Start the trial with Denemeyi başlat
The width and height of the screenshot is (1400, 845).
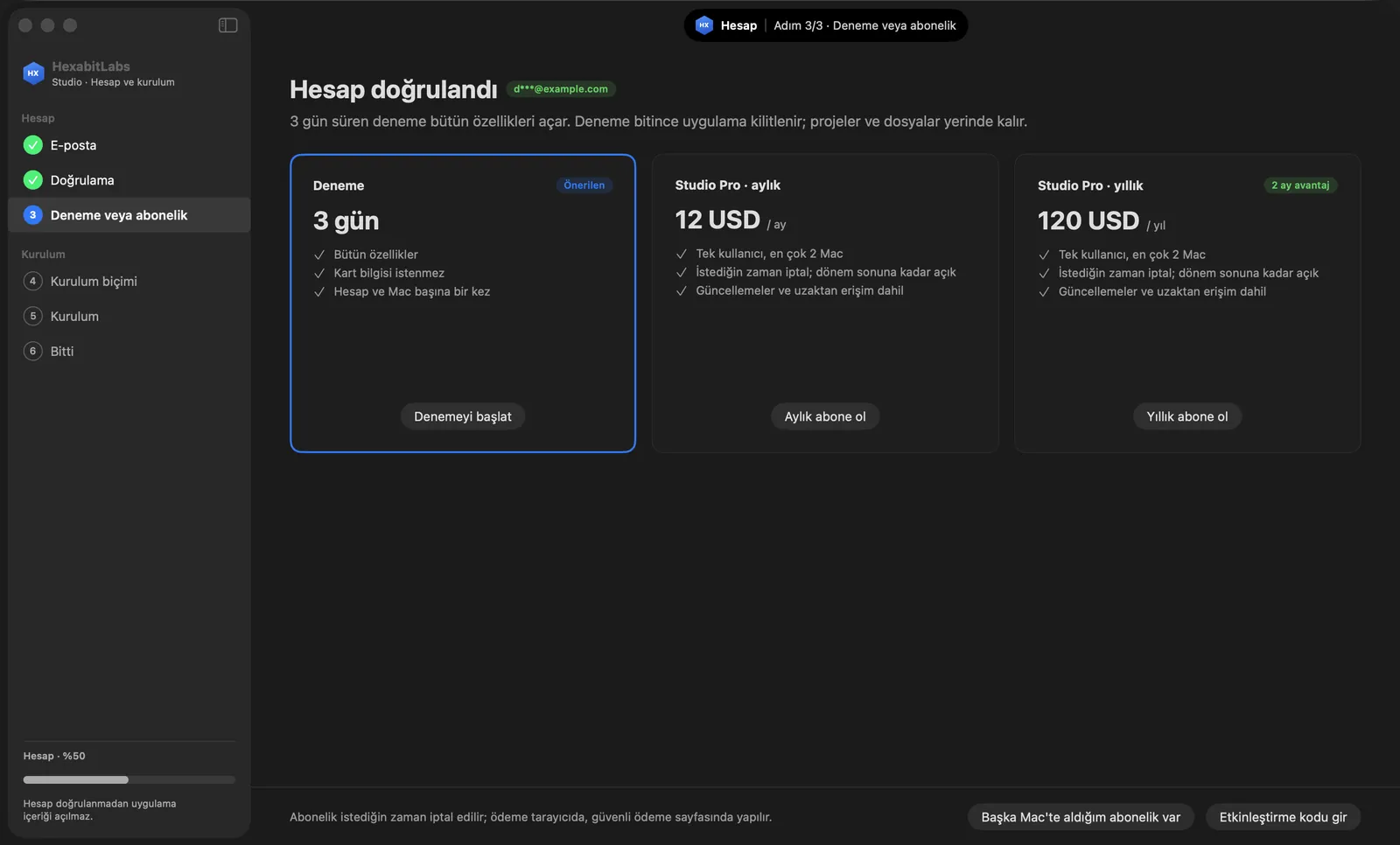(x=463, y=416)
